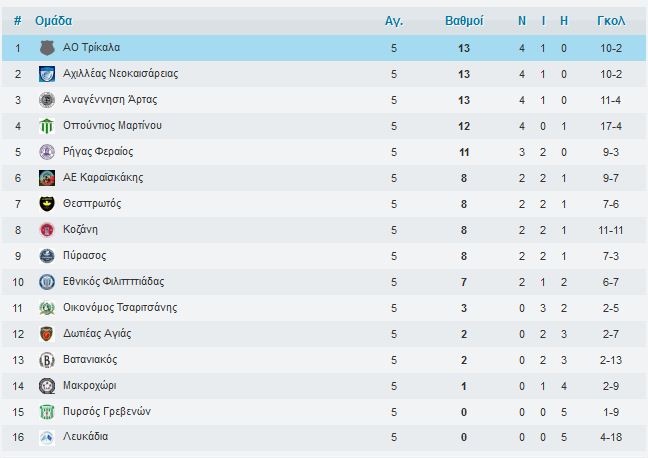Open the Εθνικός Φιλιππιάδας team page
The height and width of the screenshot is (458, 648).
114,282
